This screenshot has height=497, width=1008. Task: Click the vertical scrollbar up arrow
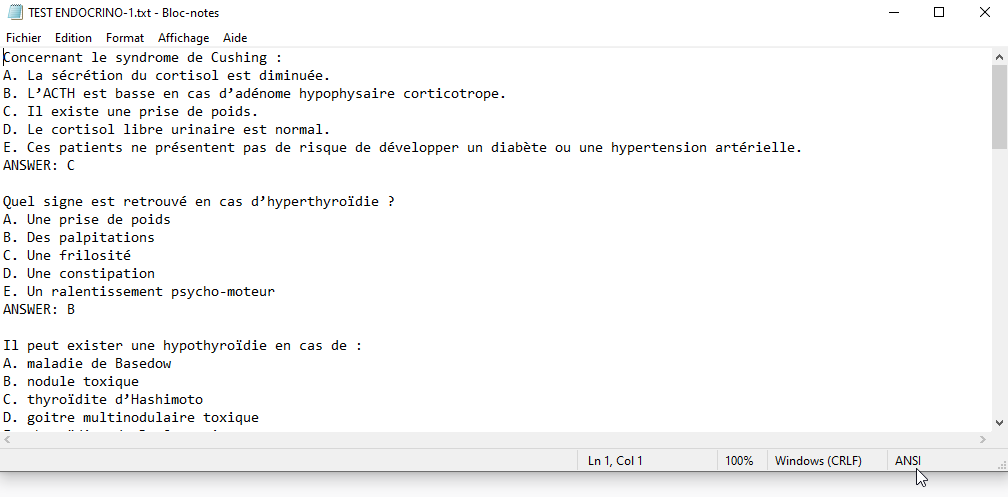click(x=999, y=57)
